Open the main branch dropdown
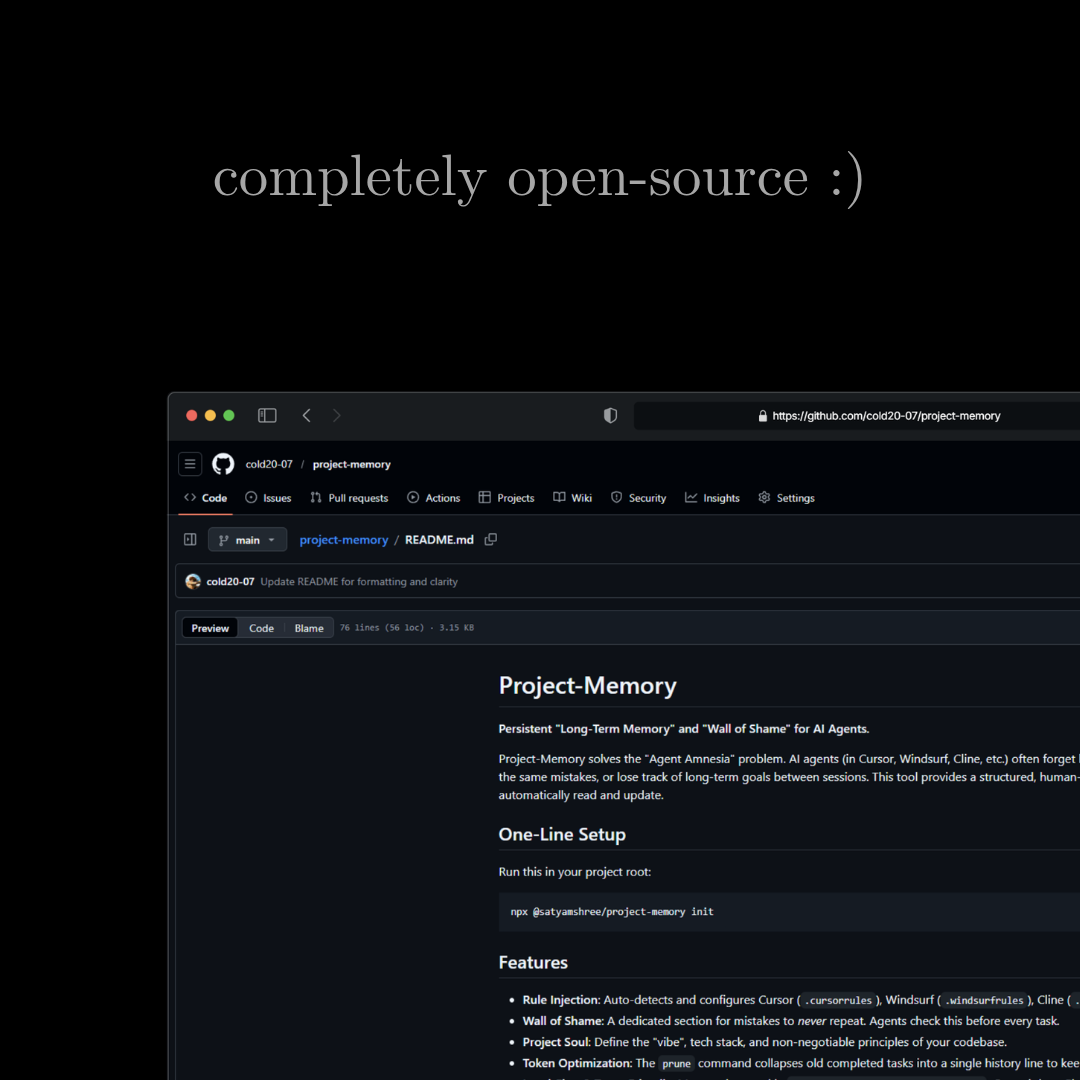 pos(247,540)
